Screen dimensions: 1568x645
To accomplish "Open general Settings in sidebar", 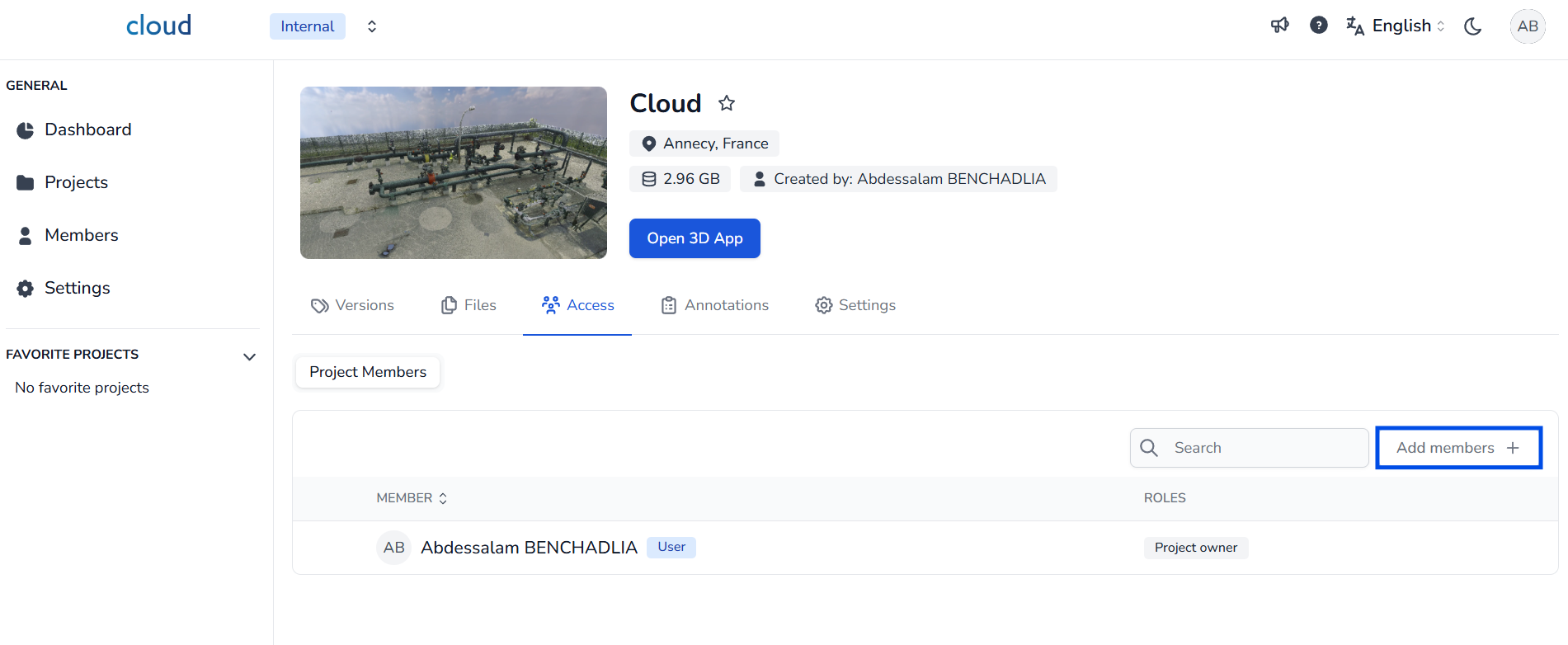I will pyautogui.click(x=77, y=288).
